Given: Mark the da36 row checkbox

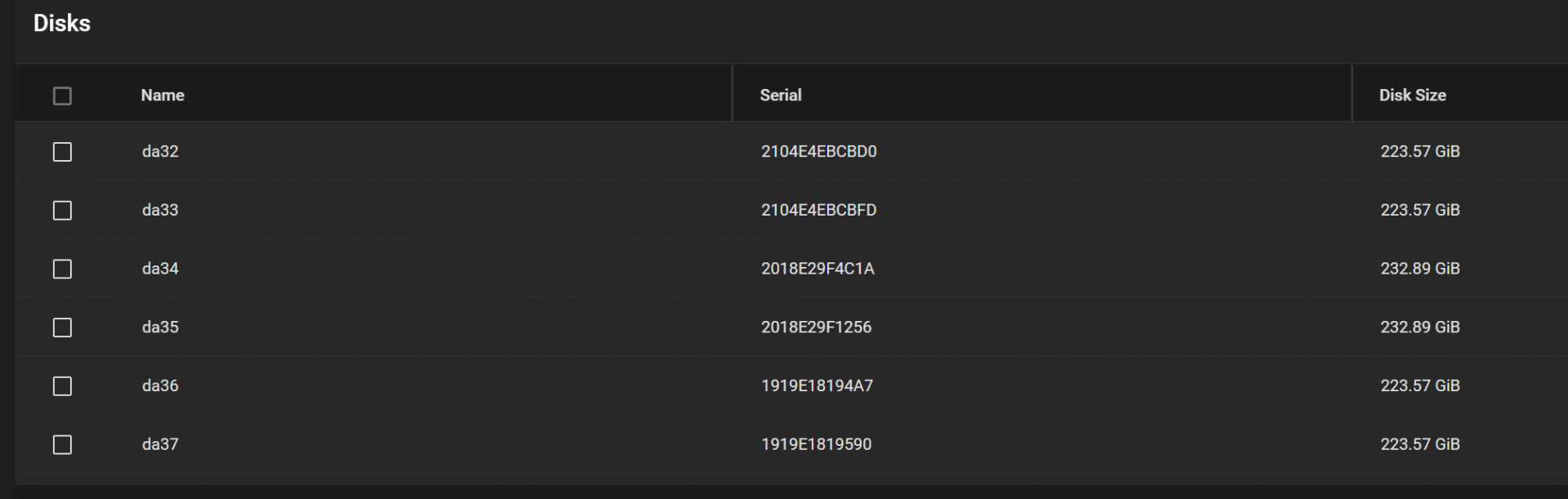Looking at the screenshot, I should coord(62,386).
